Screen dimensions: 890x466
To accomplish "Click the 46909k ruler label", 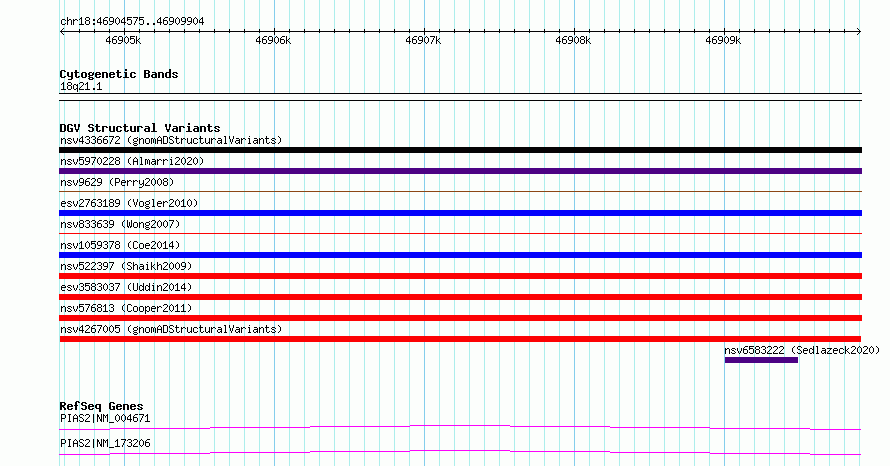I will point(723,40).
